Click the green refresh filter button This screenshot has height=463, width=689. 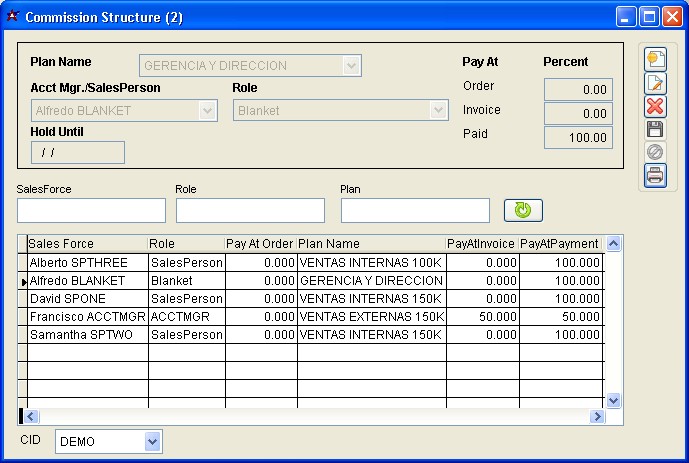(x=522, y=210)
